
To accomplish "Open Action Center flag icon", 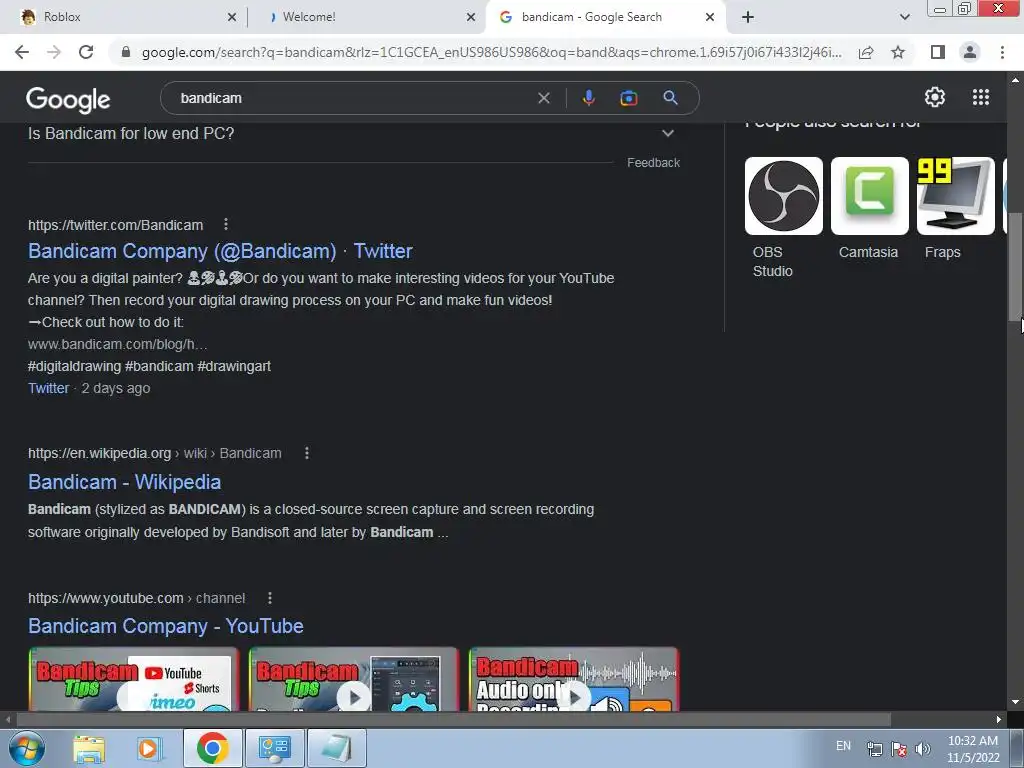I will click(x=899, y=749).
